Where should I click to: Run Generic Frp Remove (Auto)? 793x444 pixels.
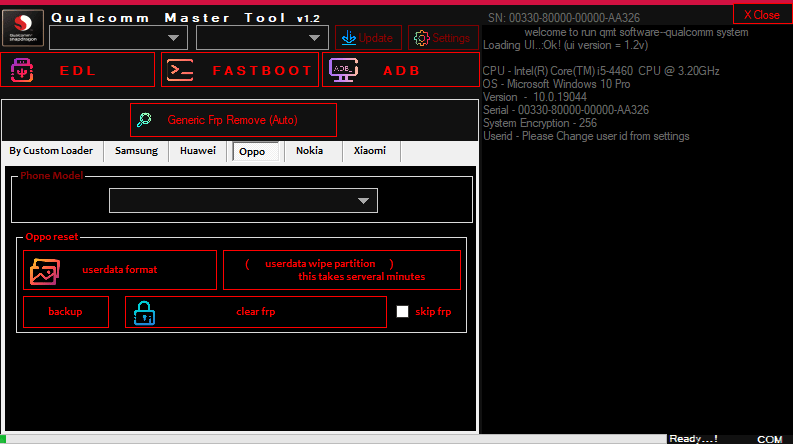[x=233, y=120]
